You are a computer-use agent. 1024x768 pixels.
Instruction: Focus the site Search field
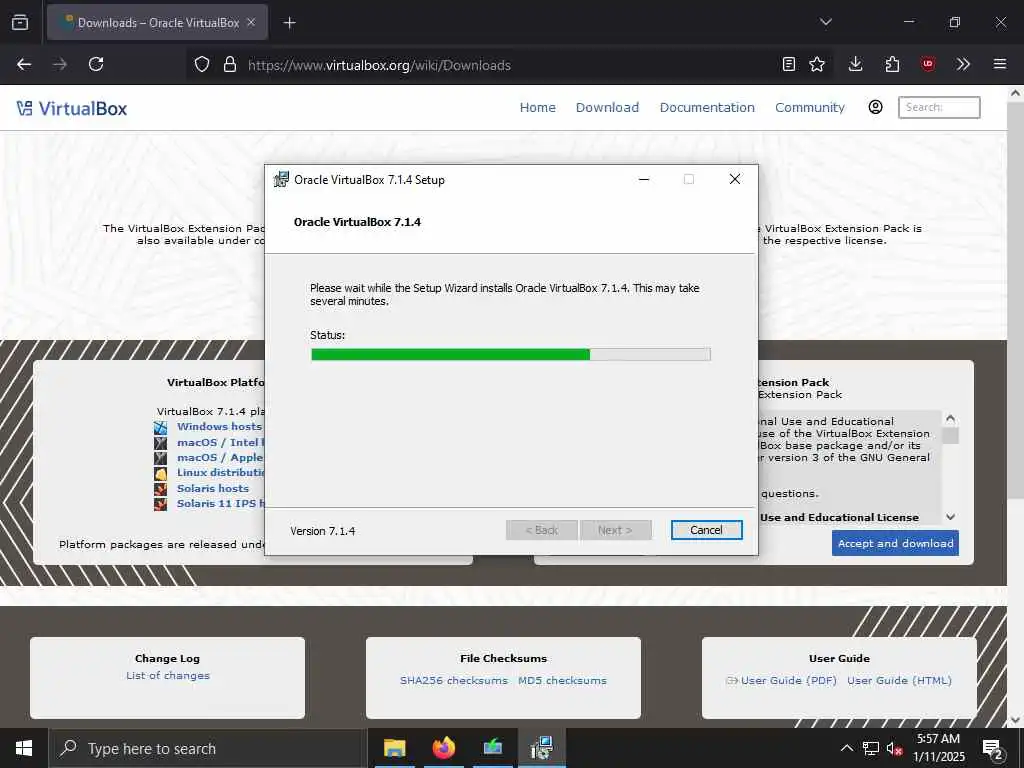click(x=939, y=107)
